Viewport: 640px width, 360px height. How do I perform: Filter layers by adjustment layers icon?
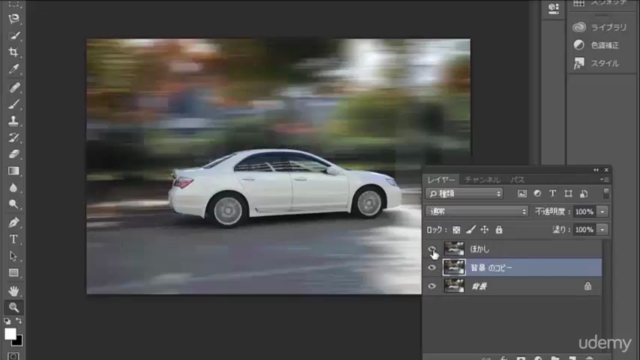tap(538, 194)
